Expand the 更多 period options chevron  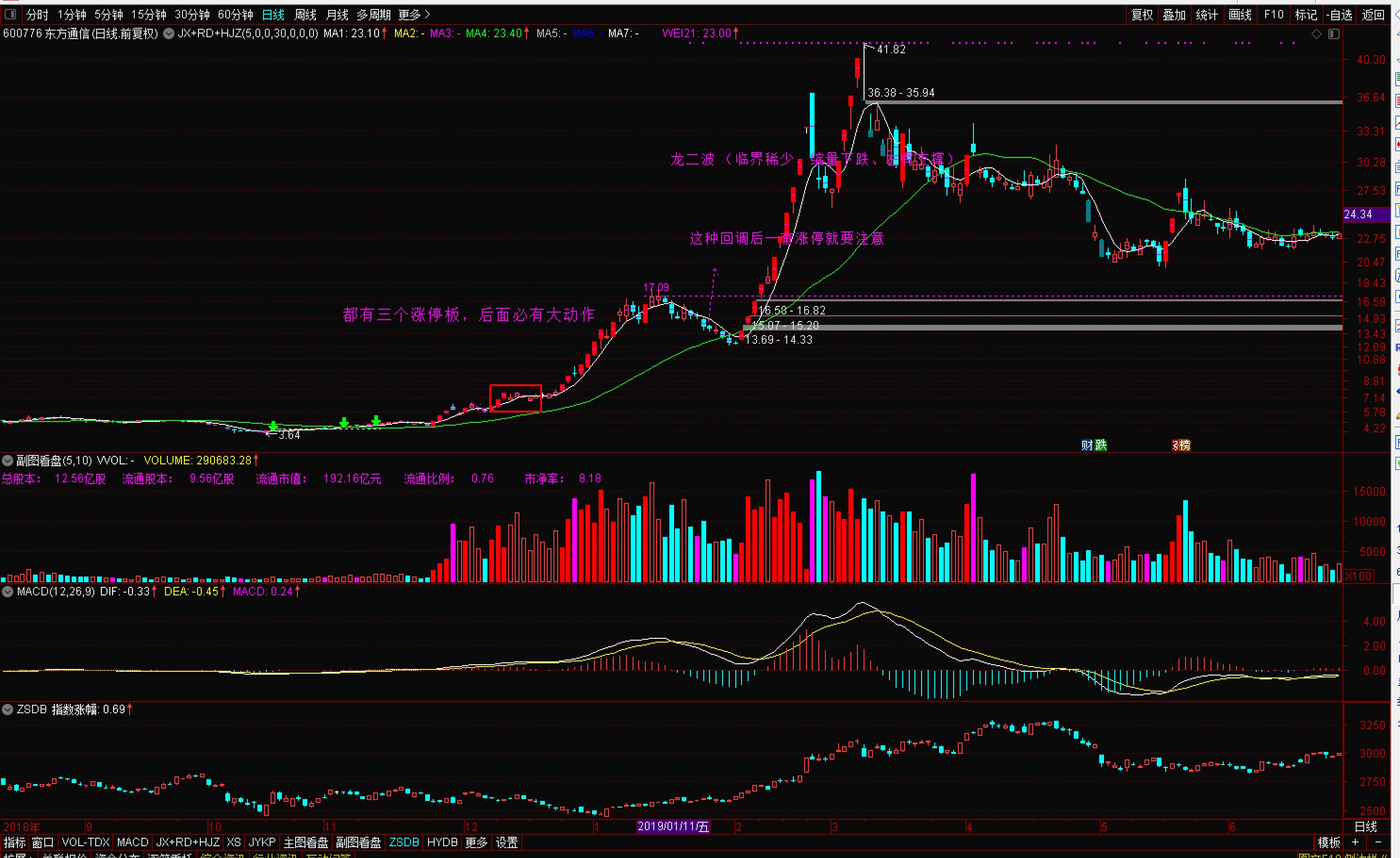coord(427,15)
